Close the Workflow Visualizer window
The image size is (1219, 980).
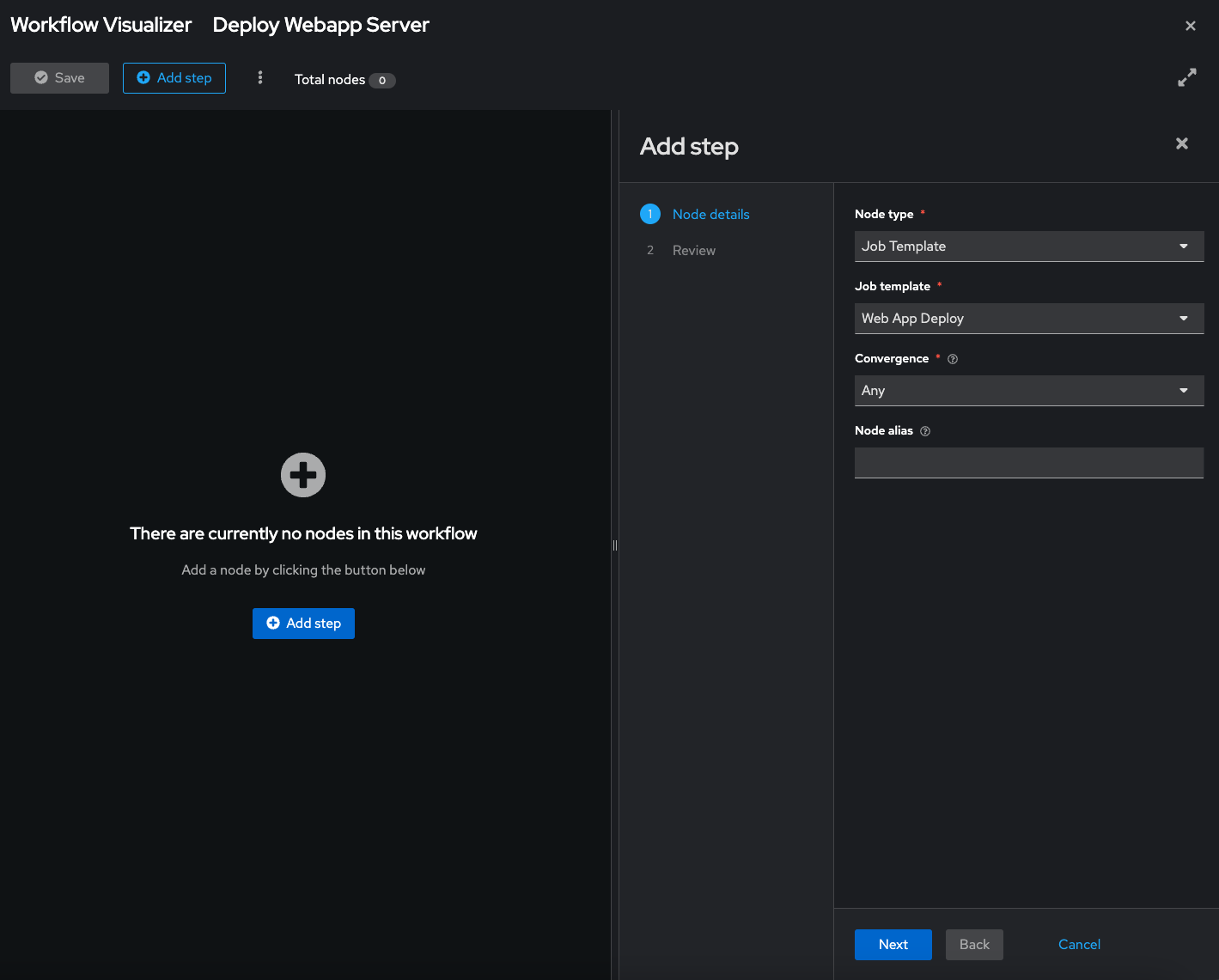coord(1190,26)
